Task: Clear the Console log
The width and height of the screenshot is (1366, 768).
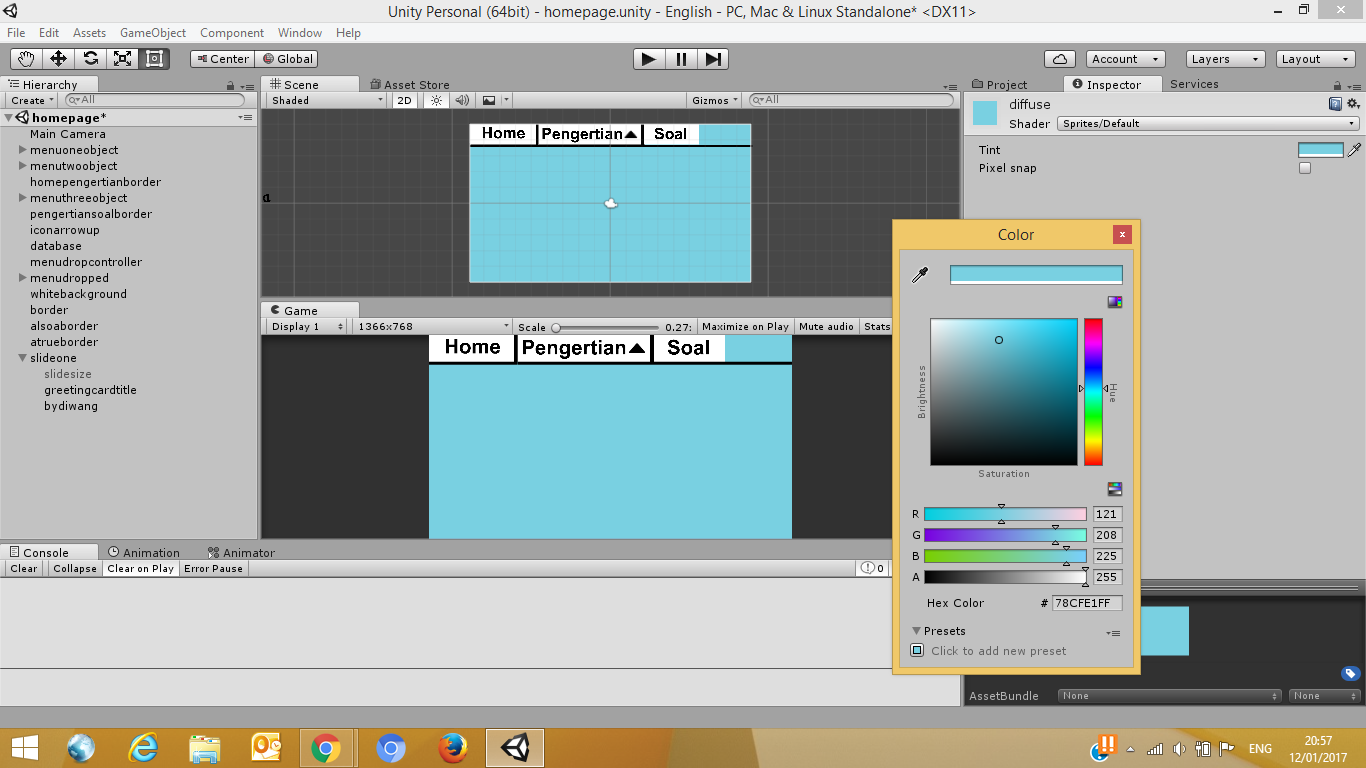Action: point(24,568)
